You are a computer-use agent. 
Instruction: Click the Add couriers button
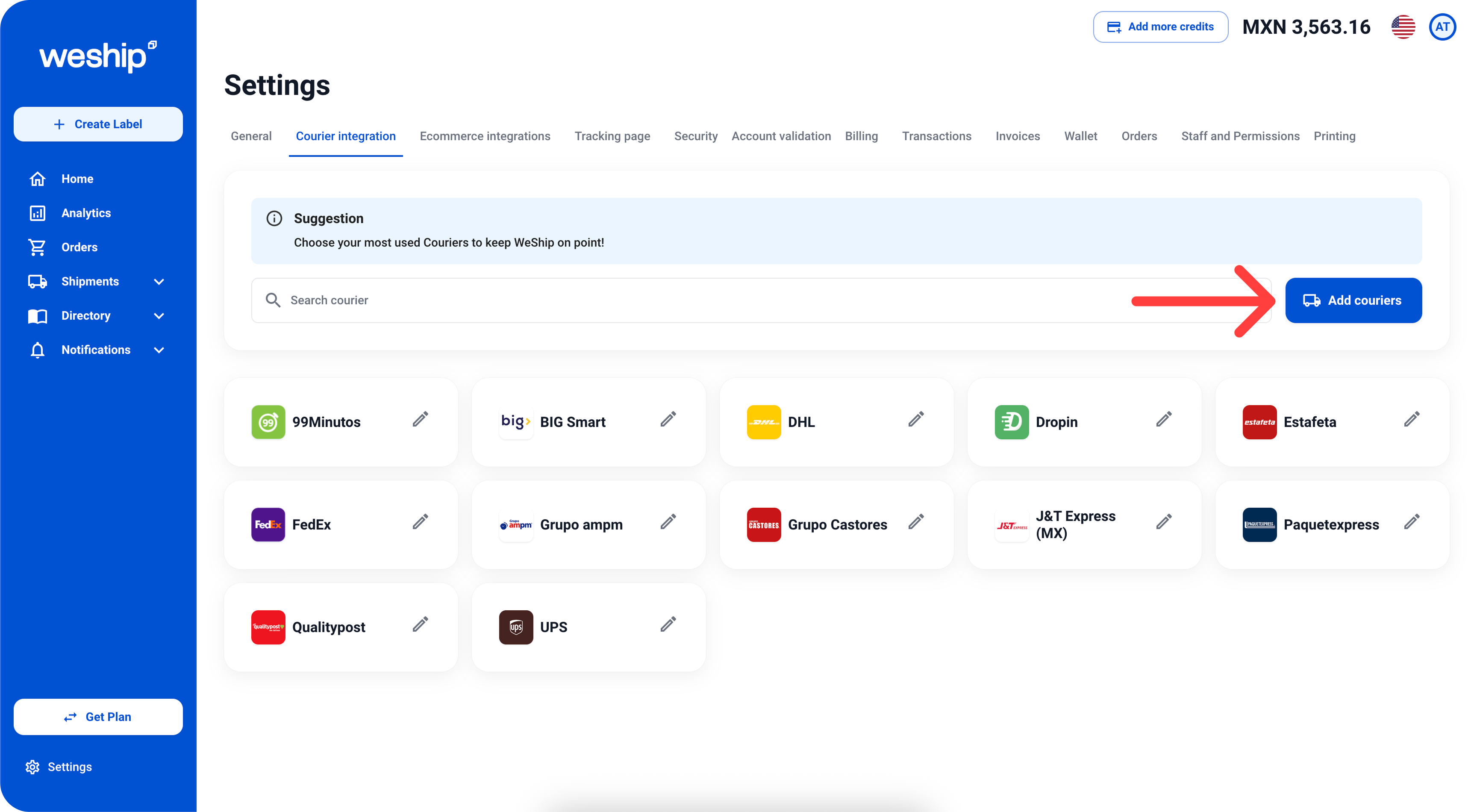(x=1353, y=300)
